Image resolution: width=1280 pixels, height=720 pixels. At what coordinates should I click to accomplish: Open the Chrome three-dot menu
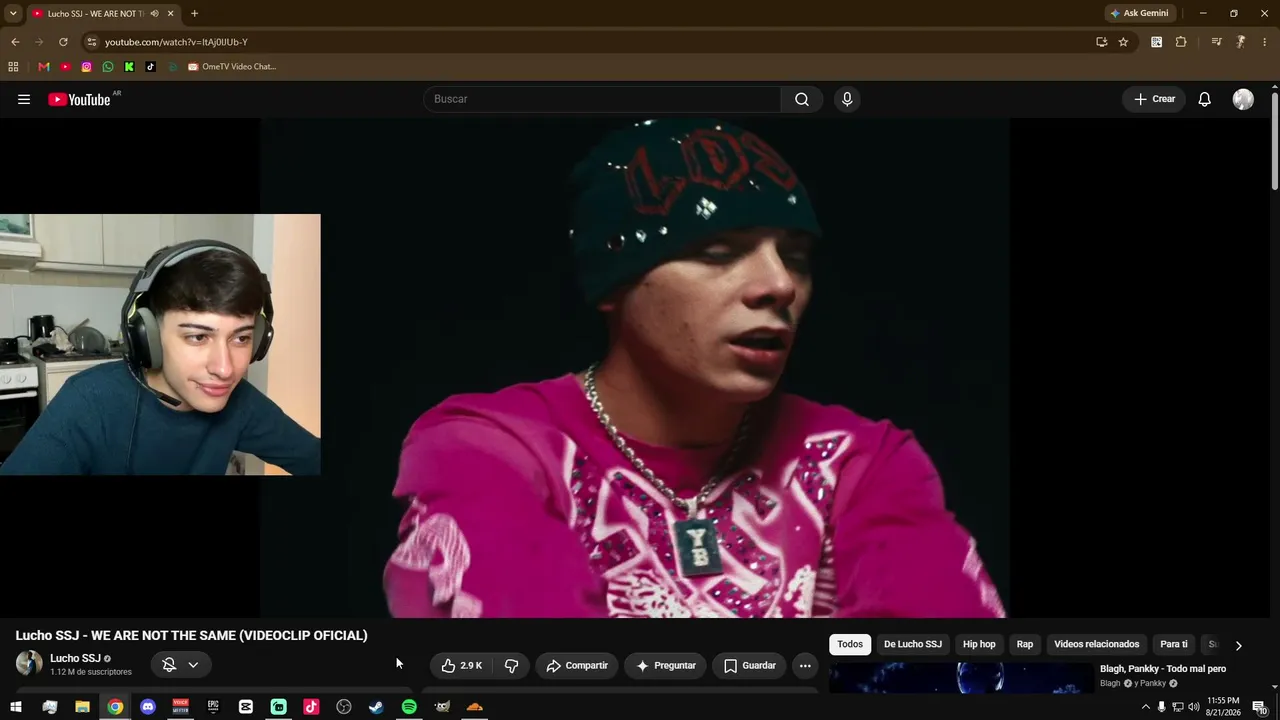(x=1265, y=42)
